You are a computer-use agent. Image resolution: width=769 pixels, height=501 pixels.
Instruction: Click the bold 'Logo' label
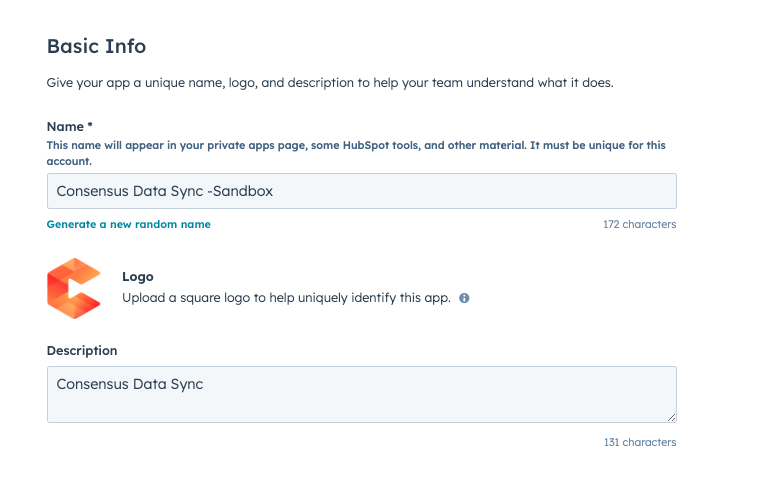(x=138, y=276)
